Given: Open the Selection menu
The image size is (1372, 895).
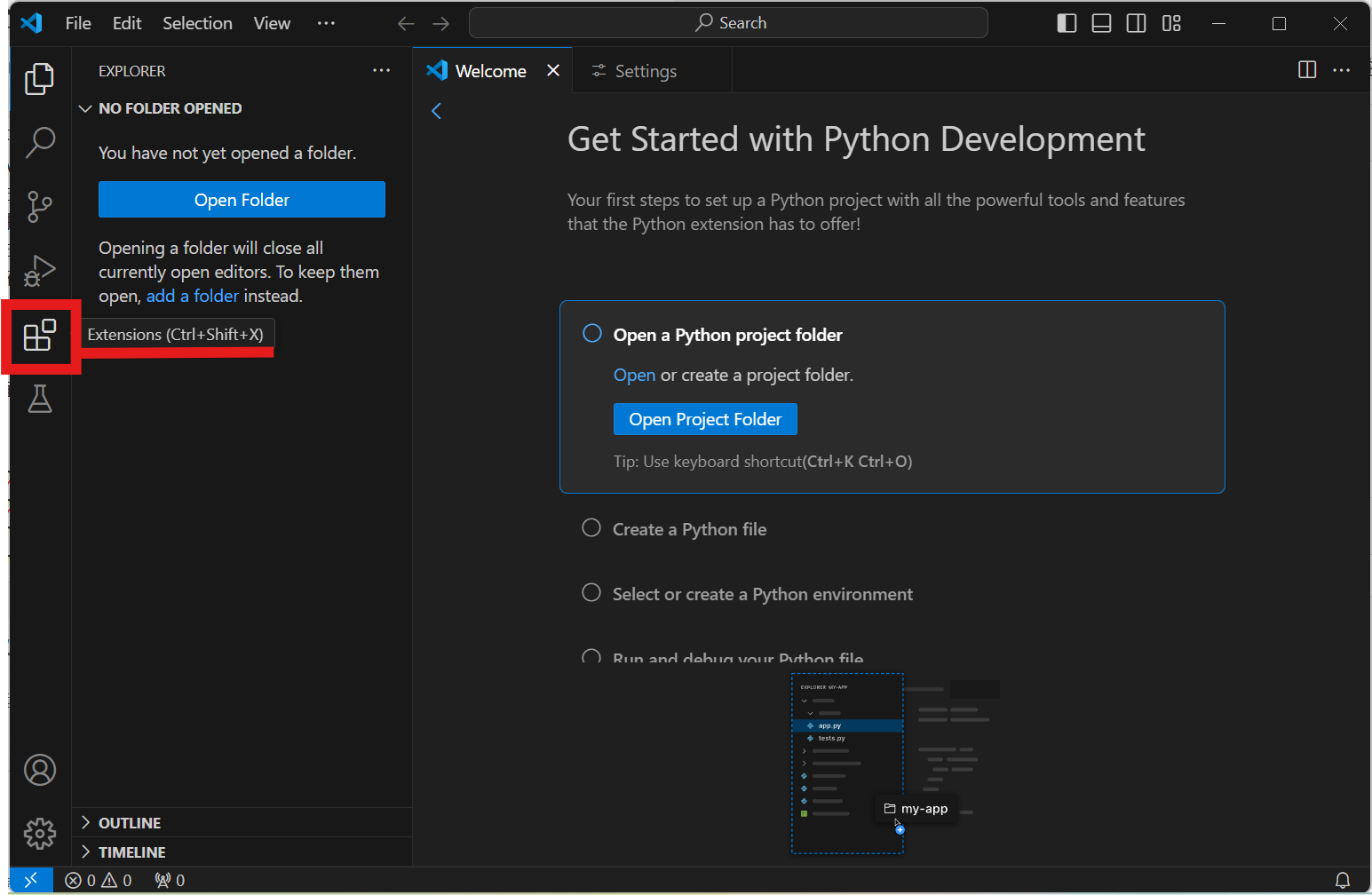Looking at the screenshot, I should pos(197,23).
